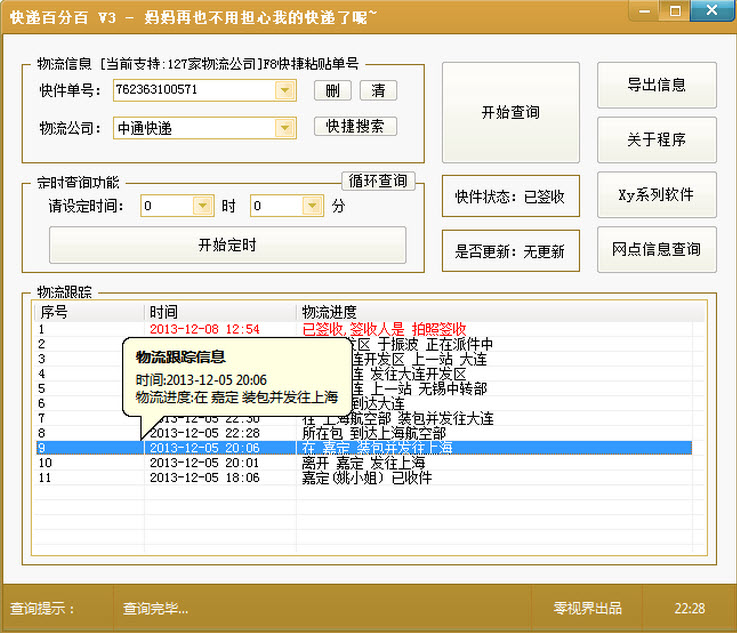Click 导出信息 to export results

pyautogui.click(x=656, y=85)
